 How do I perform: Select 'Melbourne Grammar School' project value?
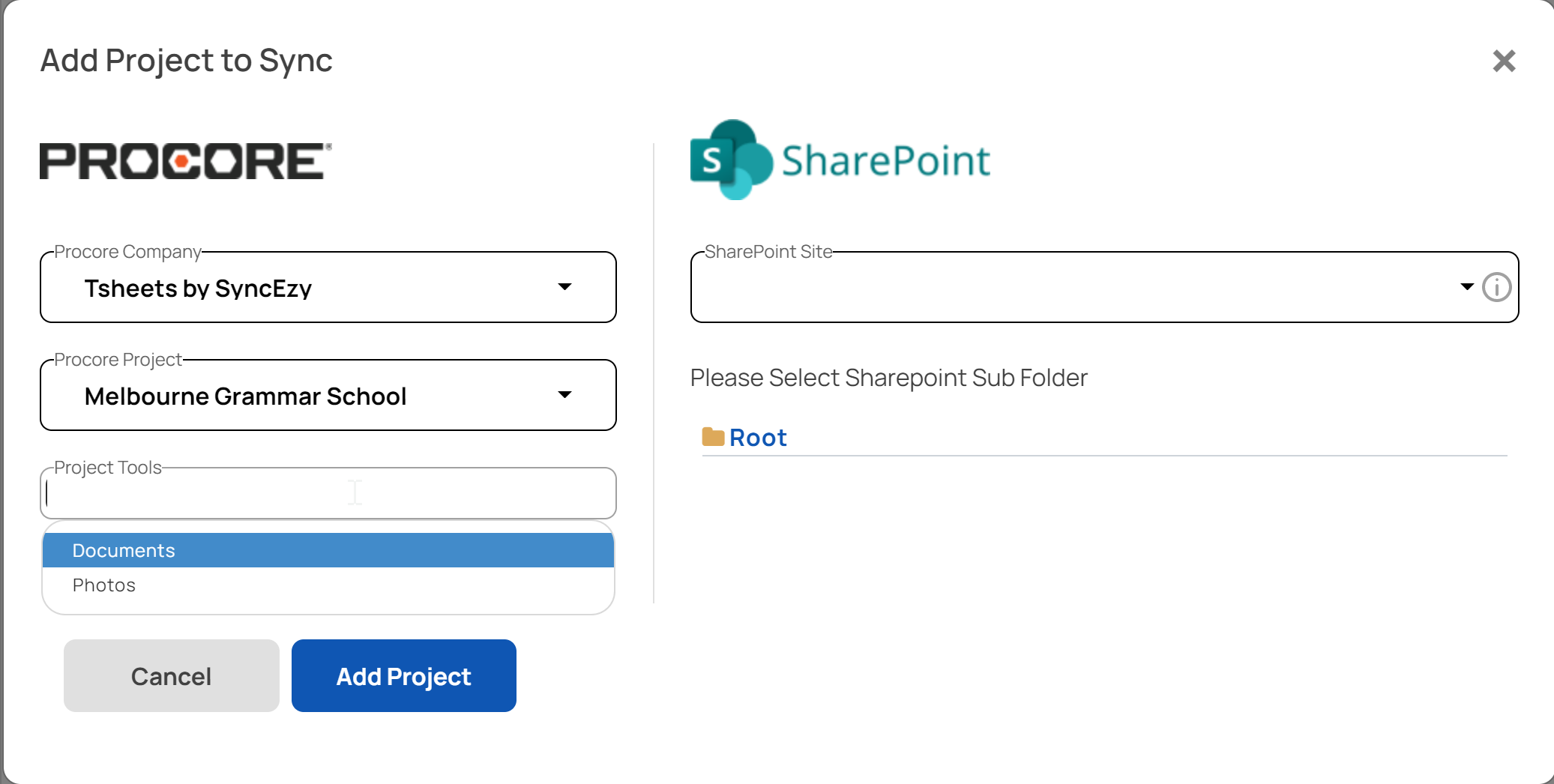pyautogui.click(x=246, y=396)
